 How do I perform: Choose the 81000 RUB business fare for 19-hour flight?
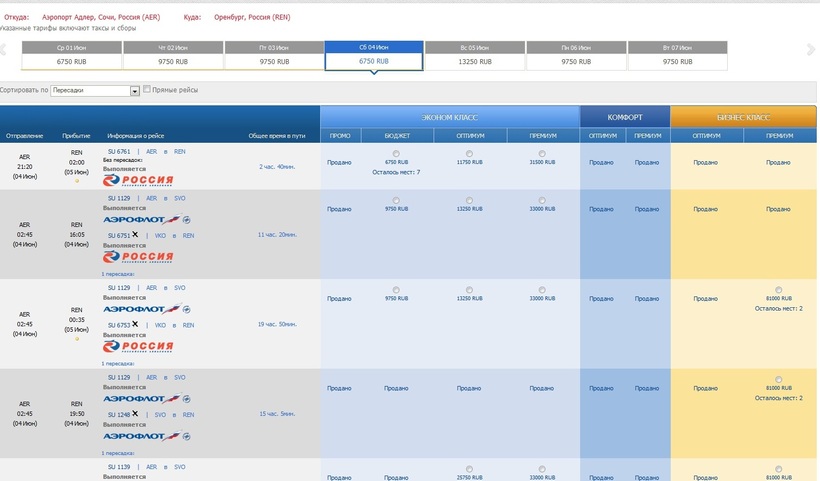tap(778, 291)
